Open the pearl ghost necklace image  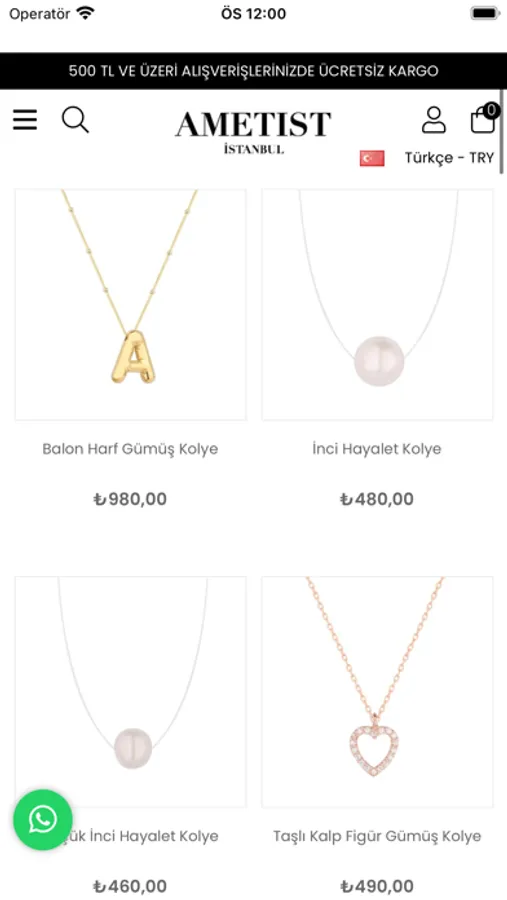(x=377, y=305)
